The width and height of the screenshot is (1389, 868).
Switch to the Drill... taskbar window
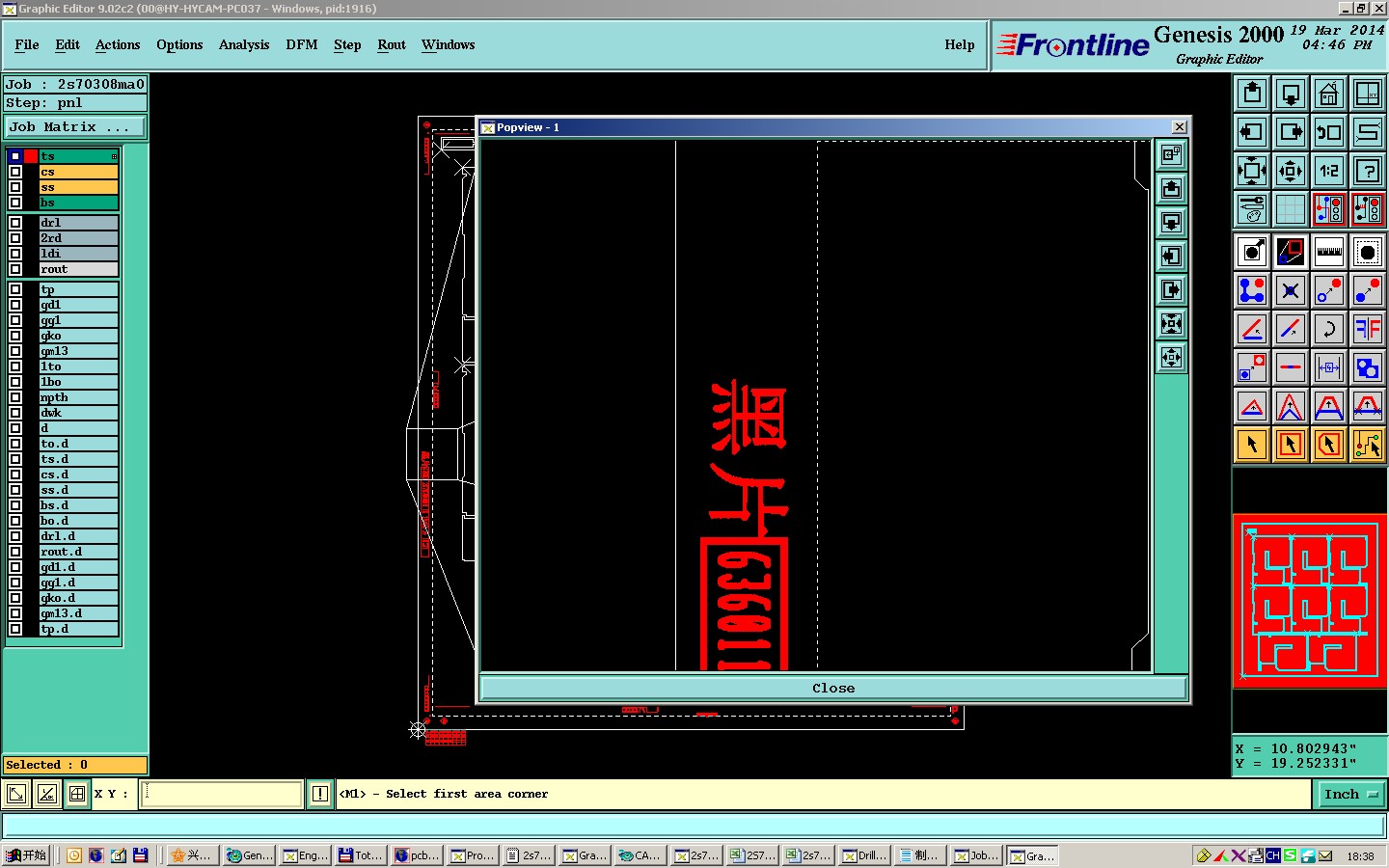pyautogui.click(x=865, y=855)
